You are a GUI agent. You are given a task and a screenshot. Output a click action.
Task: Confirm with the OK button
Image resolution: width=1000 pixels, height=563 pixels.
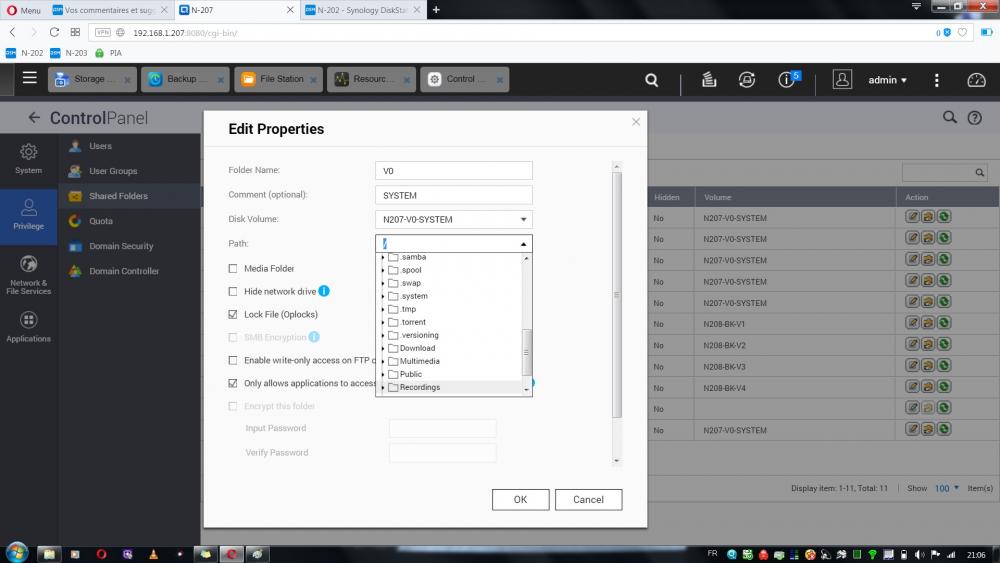pyautogui.click(x=520, y=499)
